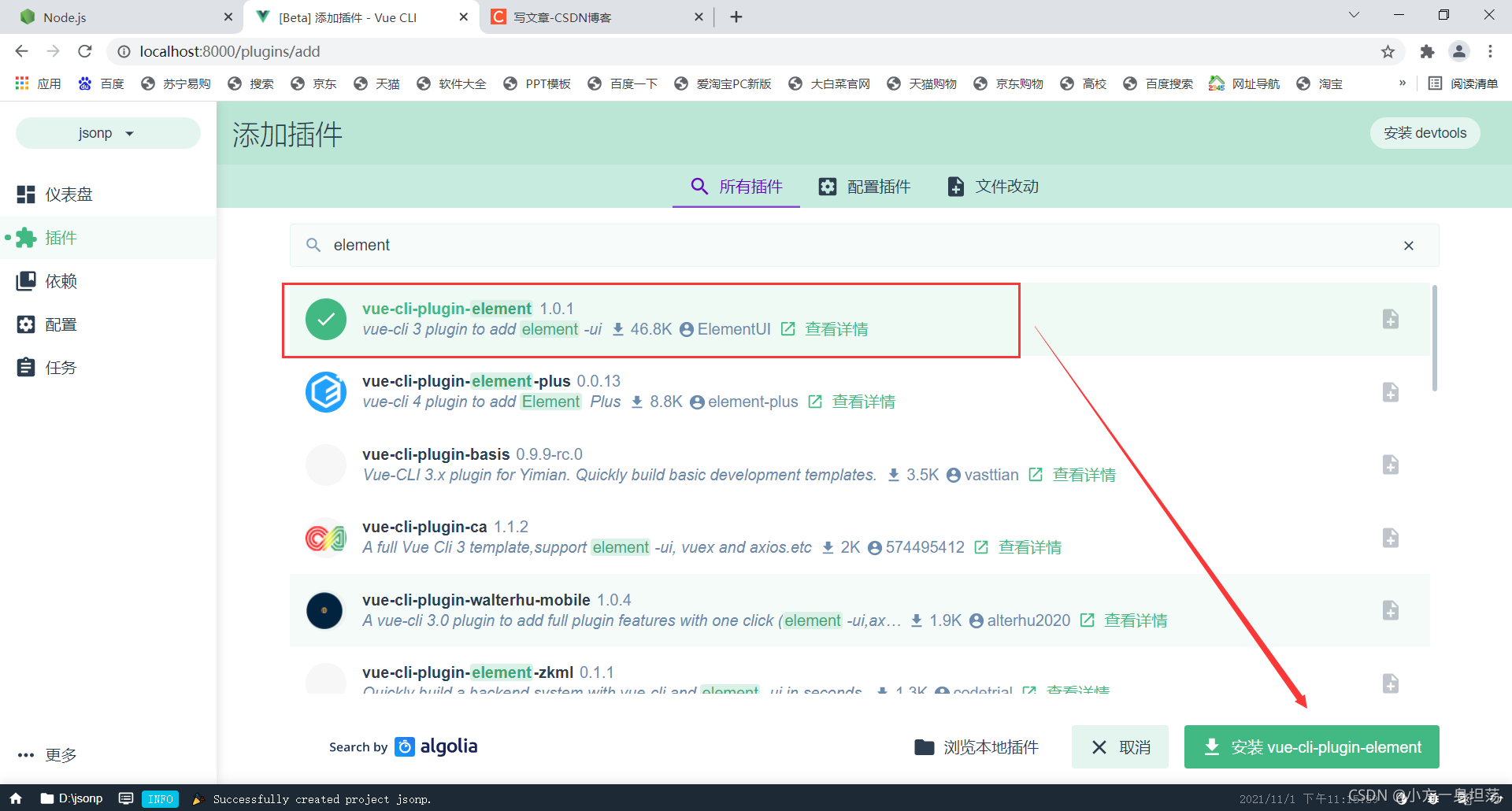This screenshot has width=1512, height=811.
Task: Switch to 文件改动 tab
Action: click(x=992, y=187)
